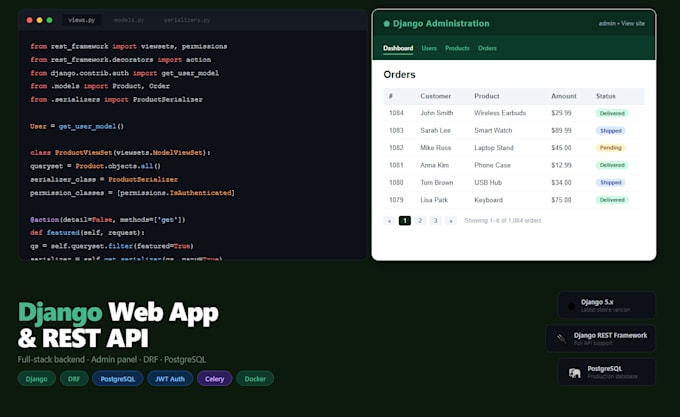Click product Keyboard

pyautogui.click(x=488, y=200)
